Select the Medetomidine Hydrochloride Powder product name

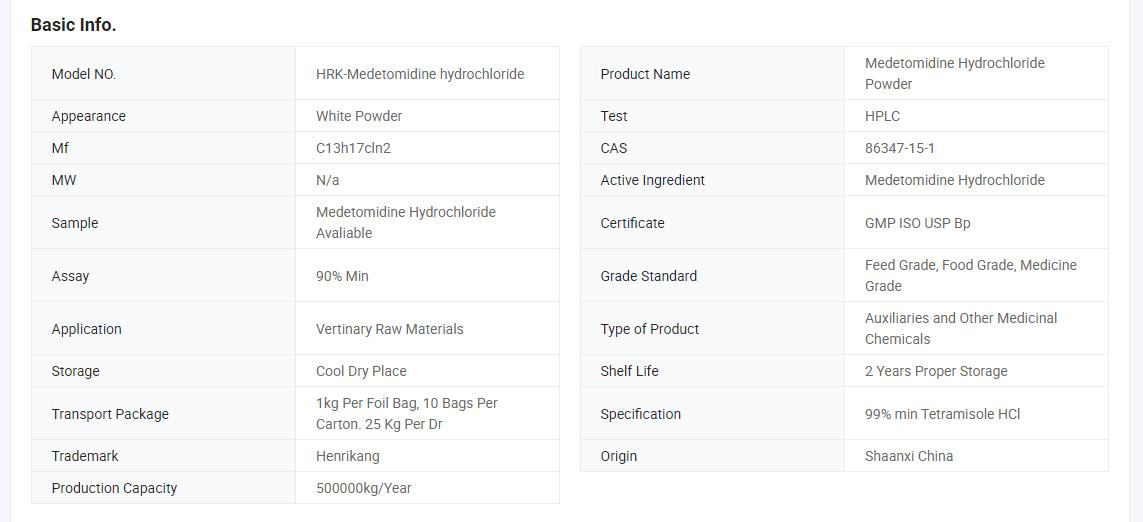click(x=954, y=73)
